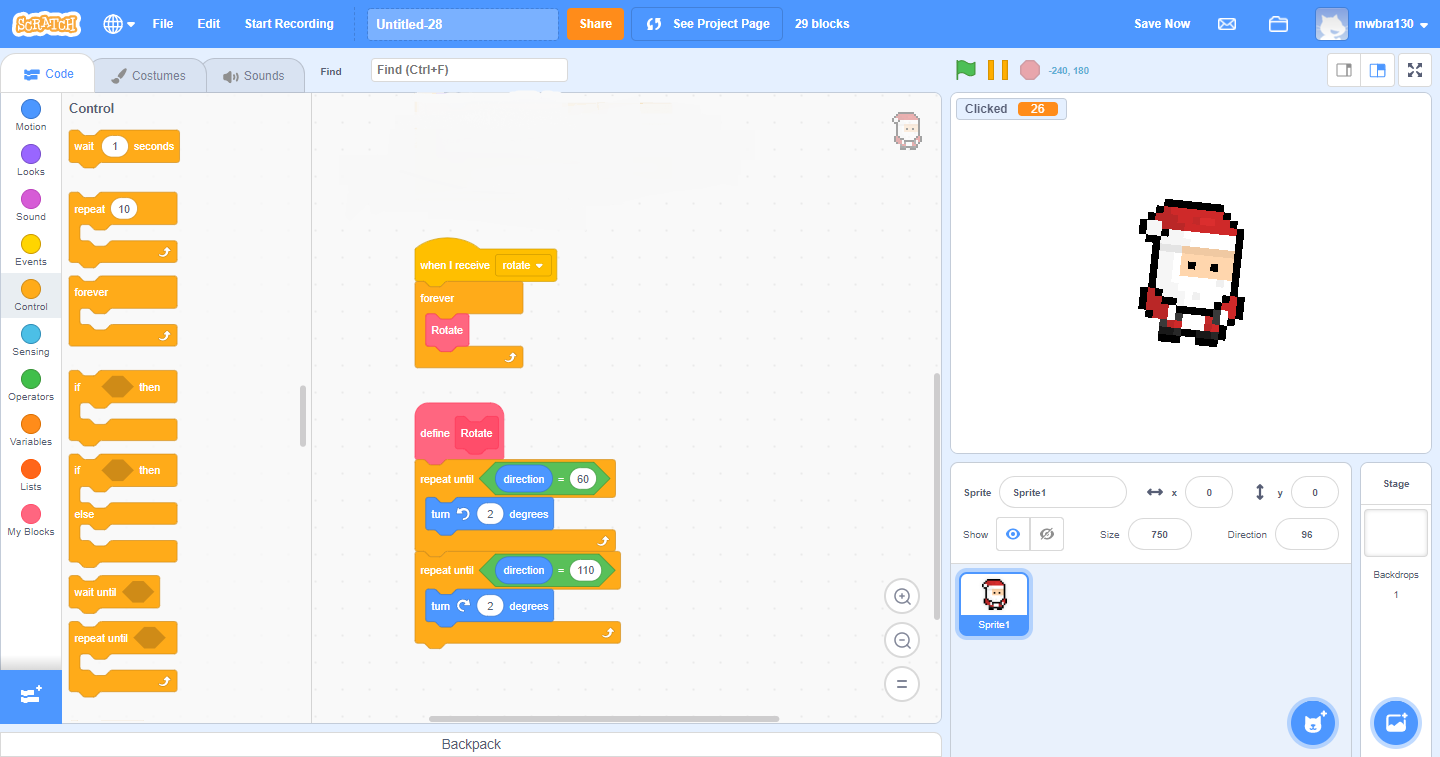
Task: Click the orange Share button
Action: tap(595, 24)
